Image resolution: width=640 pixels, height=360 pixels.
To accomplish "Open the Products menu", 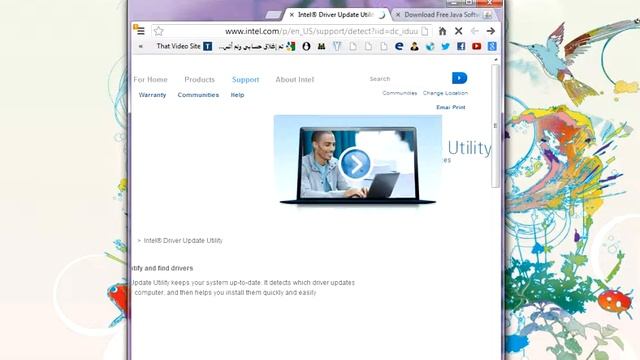I will (x=200, y=80).
